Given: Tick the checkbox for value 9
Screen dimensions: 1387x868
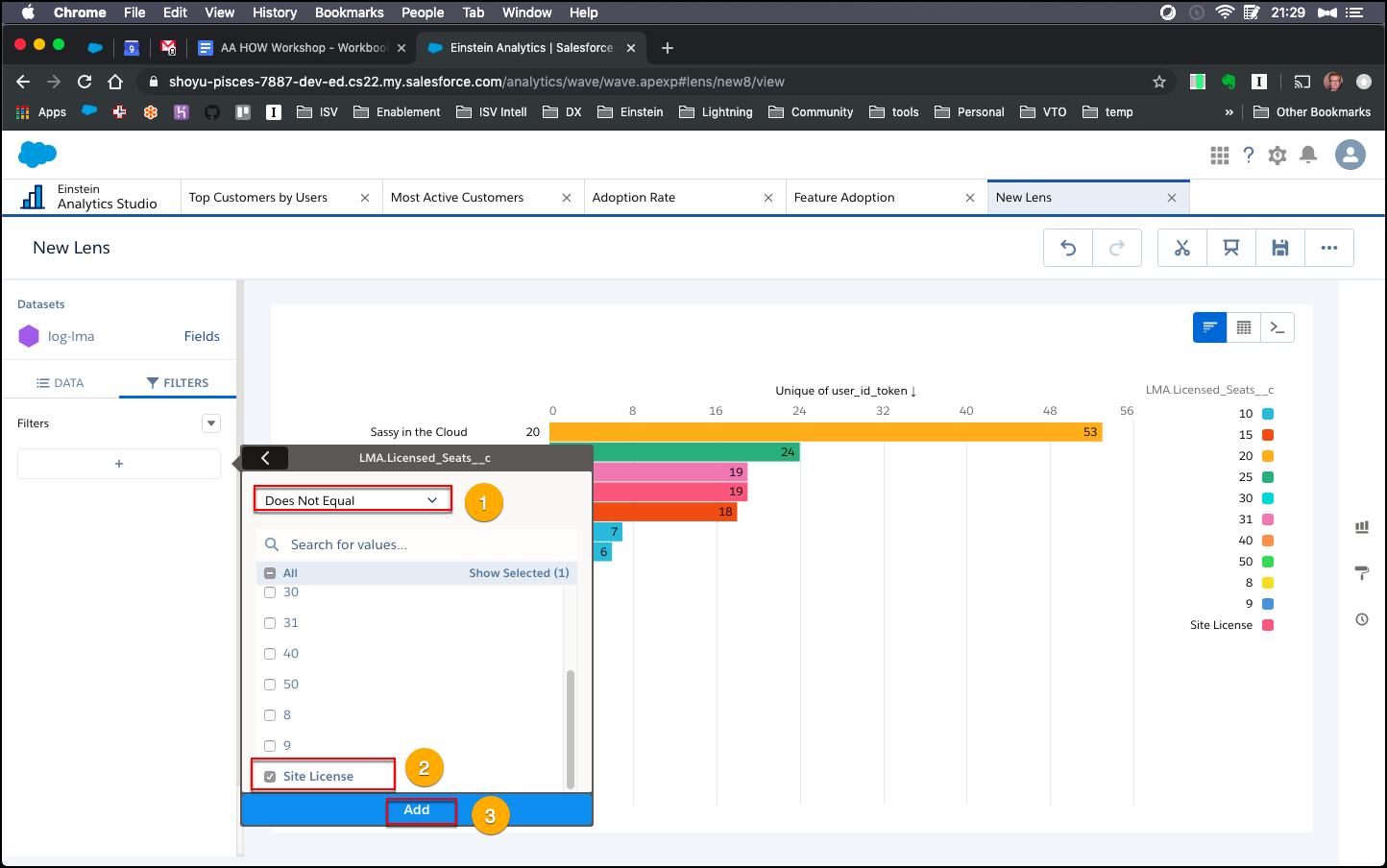Looking at the screenshot, I should click(x=270, y=746).
